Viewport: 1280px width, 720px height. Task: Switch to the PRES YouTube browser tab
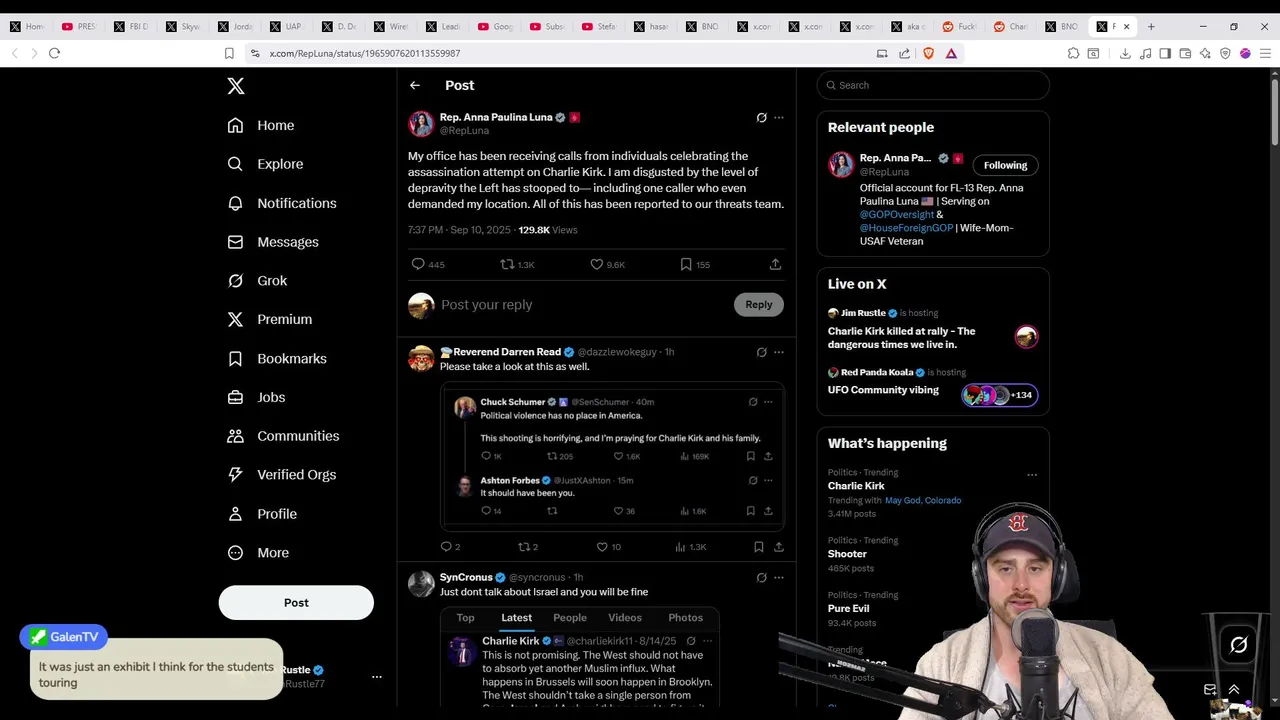pos(79,27)
